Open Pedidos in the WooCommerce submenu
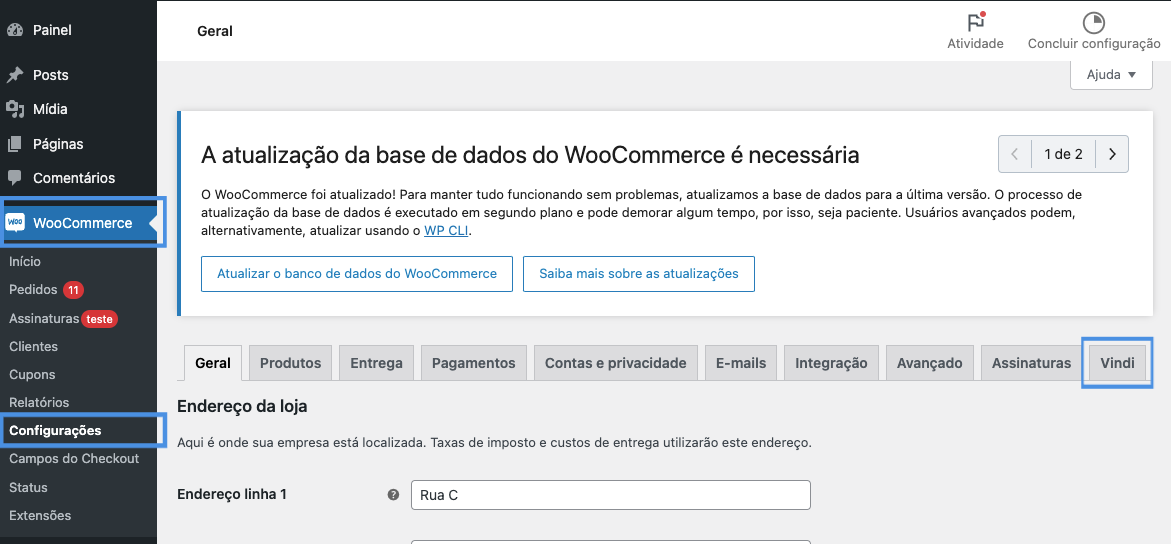The image size is (1171, 544). pos(34,290)
